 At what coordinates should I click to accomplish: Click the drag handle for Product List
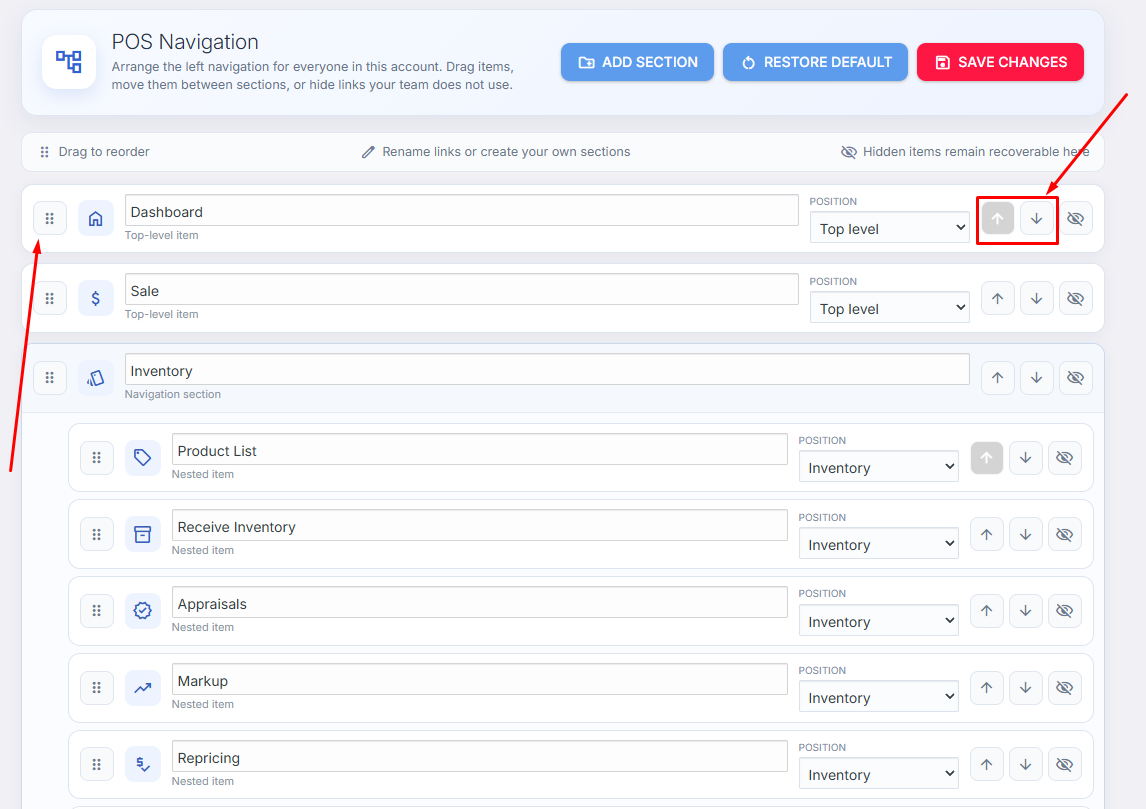tap(96, 458)
